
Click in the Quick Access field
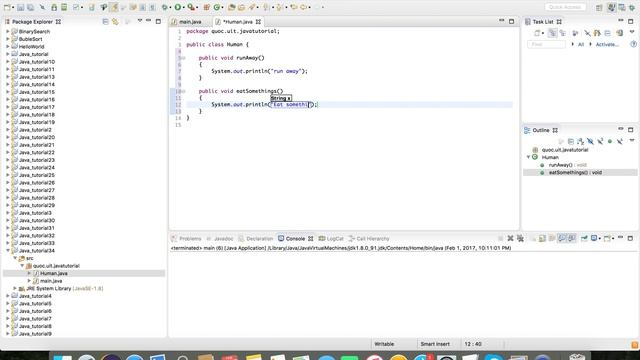tap(565, 7)
